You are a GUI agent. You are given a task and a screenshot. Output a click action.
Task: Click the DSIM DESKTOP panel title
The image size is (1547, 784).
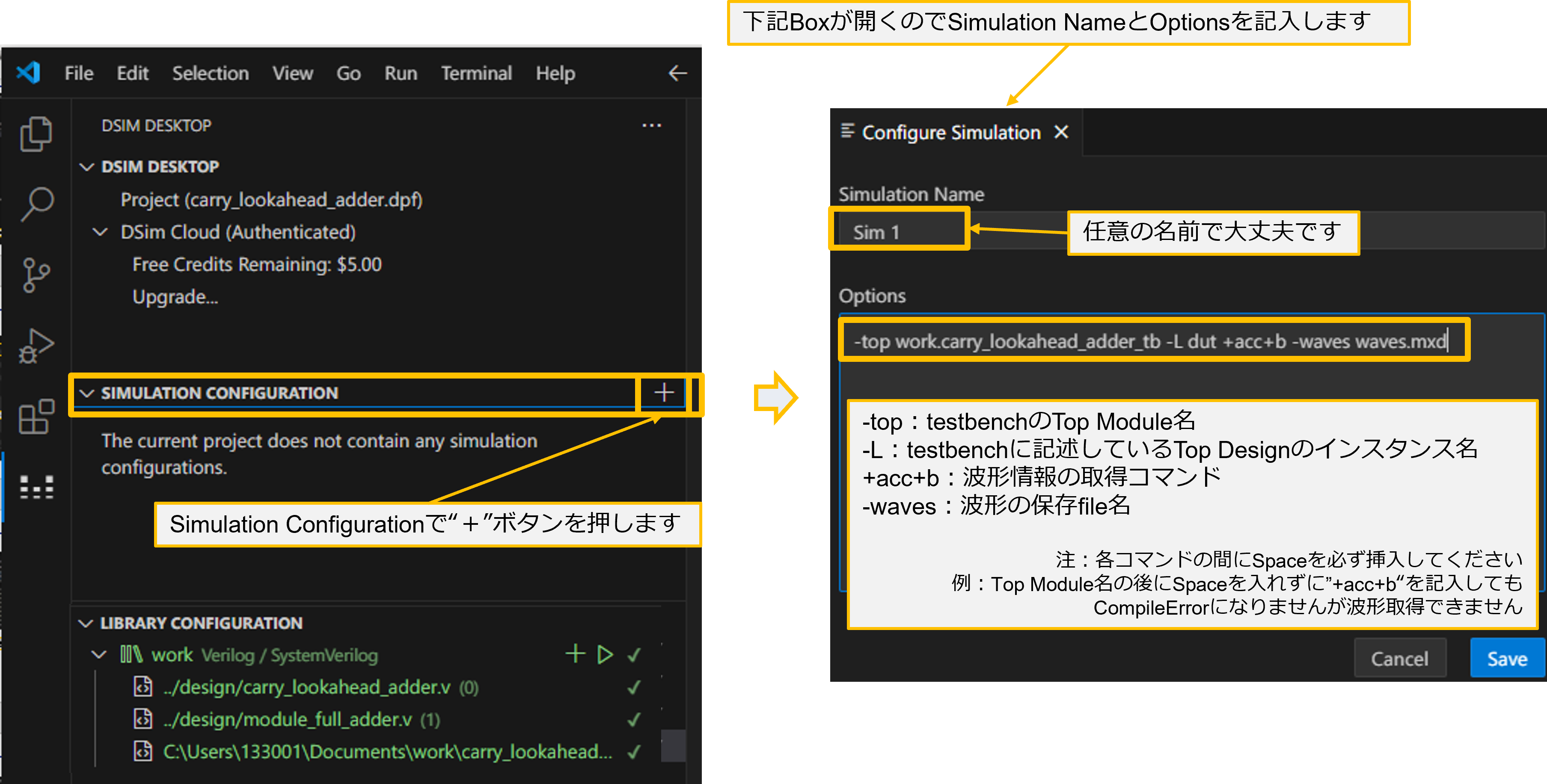coord(156,125)
